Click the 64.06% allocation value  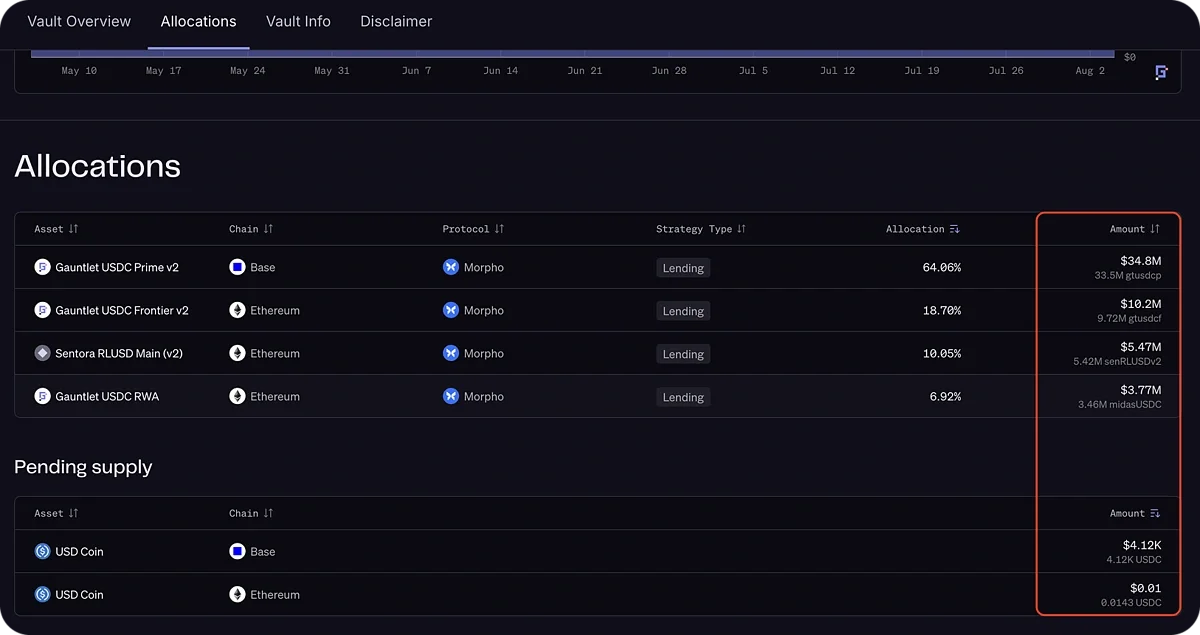941,267
